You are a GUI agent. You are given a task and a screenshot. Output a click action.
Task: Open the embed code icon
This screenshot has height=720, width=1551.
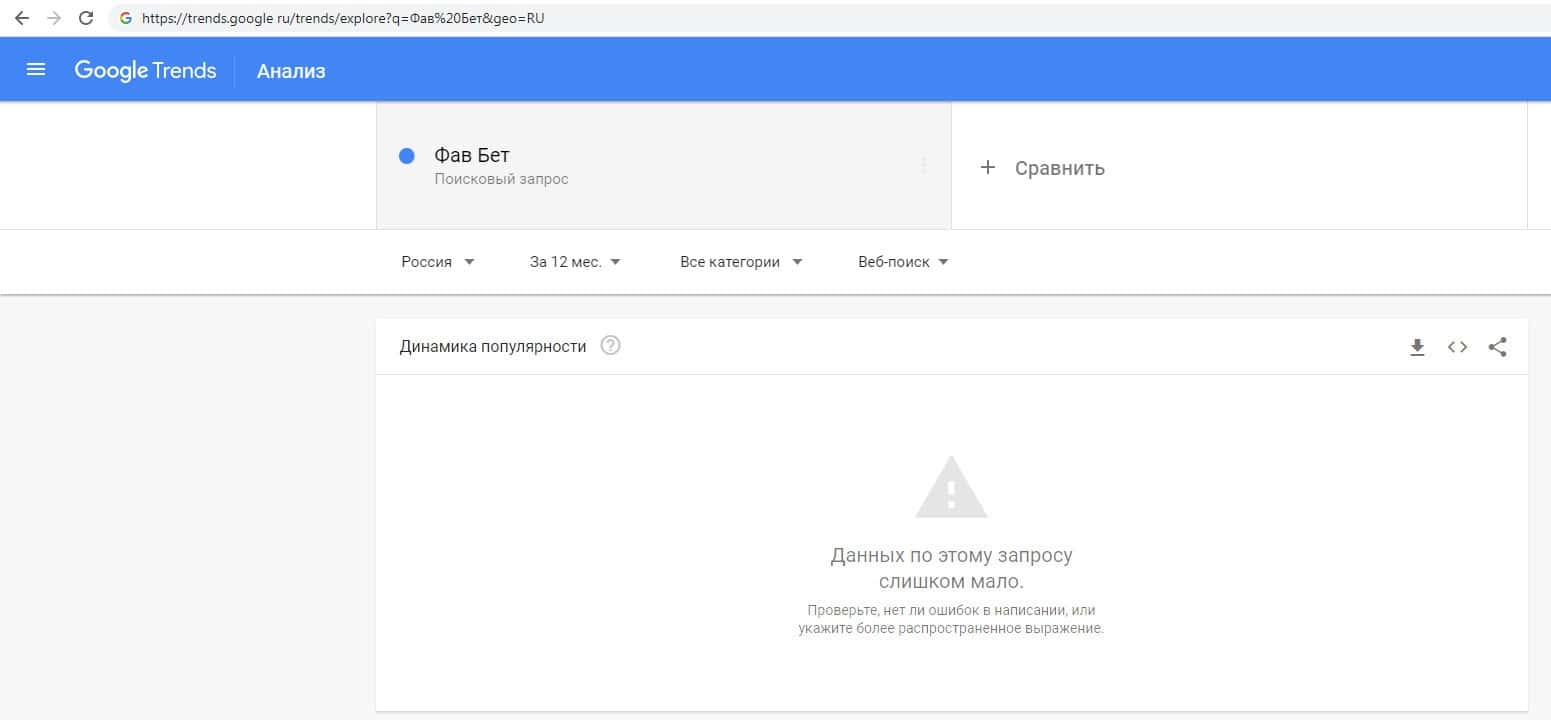click(x=1457, y=347)
